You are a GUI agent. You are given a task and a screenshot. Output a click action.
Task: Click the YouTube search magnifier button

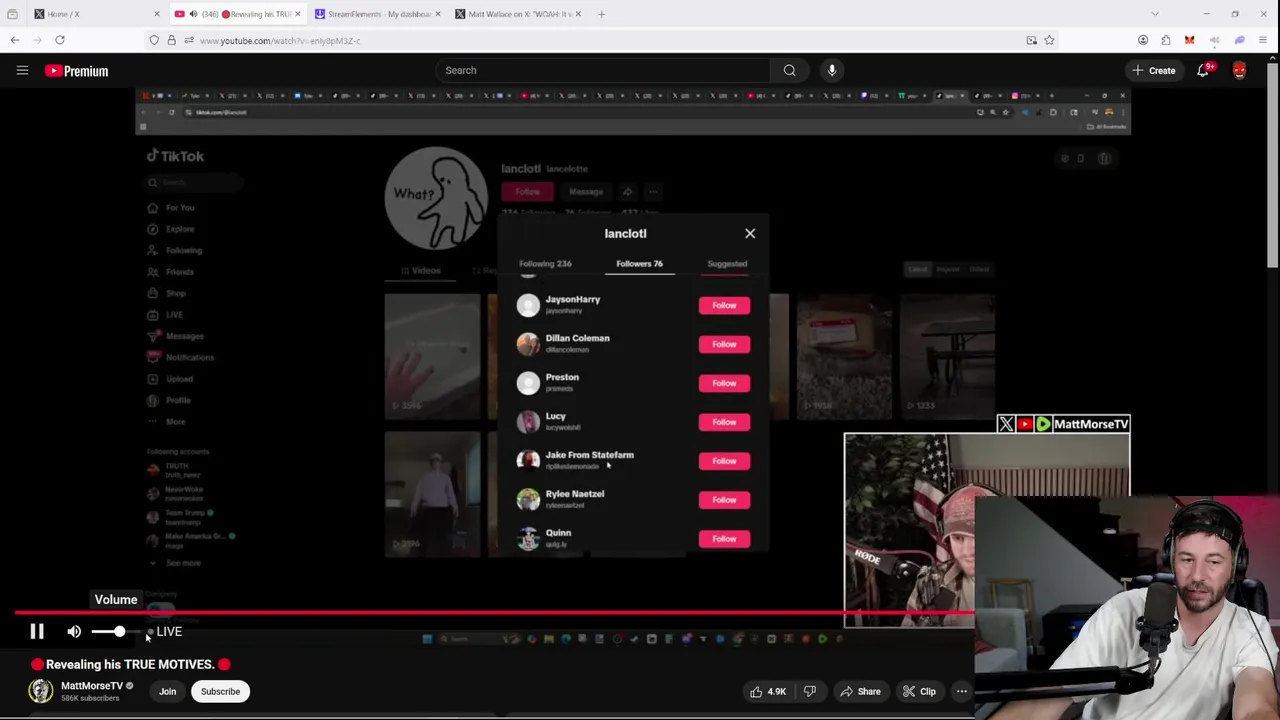(x=789, y=70)
